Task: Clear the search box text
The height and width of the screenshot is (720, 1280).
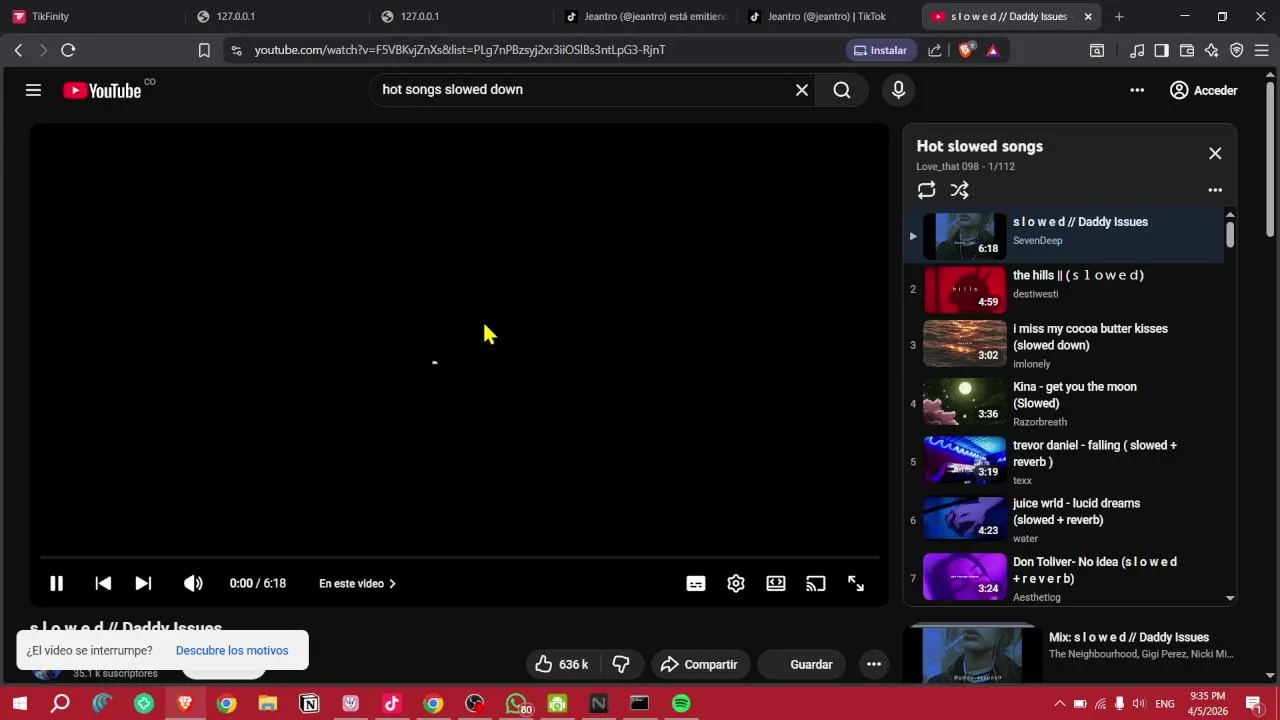Action: (801, 90)
